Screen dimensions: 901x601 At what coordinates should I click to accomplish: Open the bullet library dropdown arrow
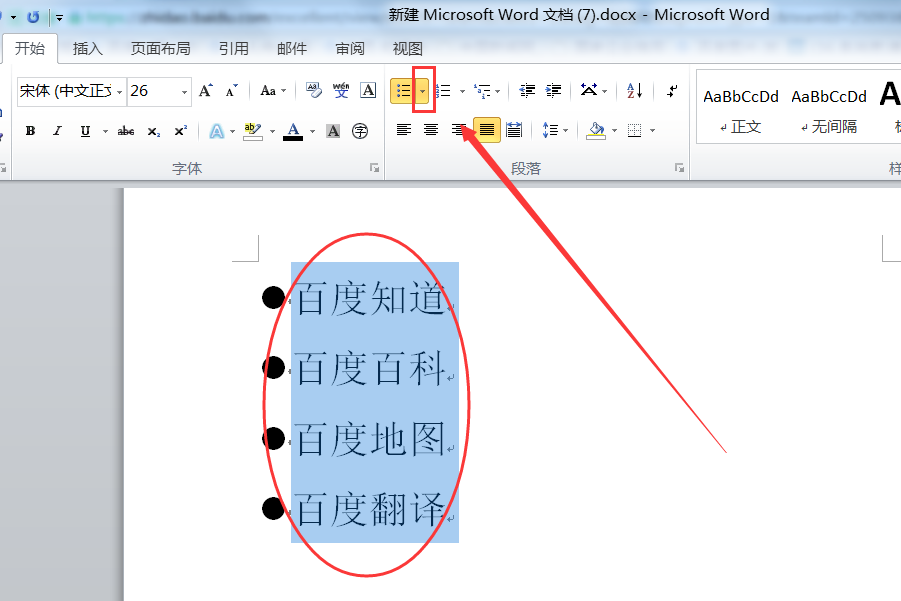coord(422,91)
